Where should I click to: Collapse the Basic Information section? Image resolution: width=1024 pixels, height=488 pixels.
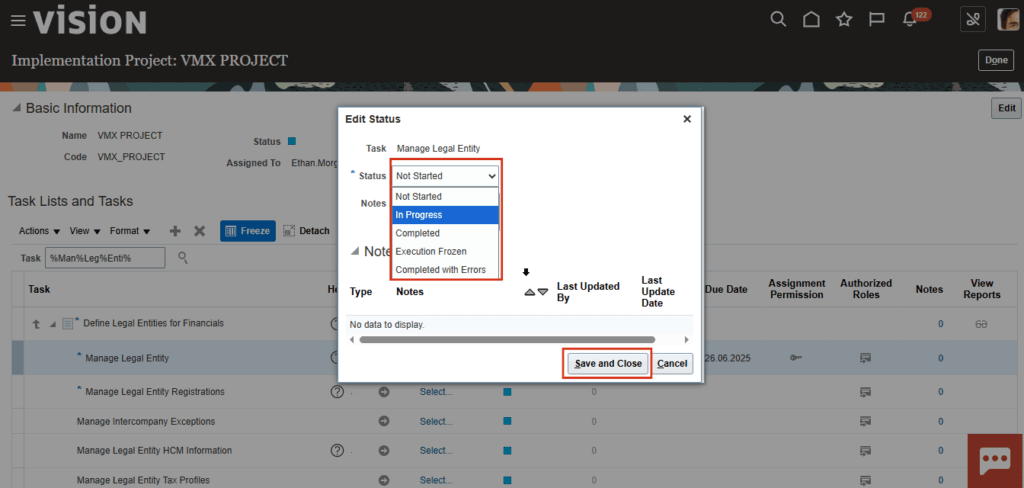click(16, 108)
